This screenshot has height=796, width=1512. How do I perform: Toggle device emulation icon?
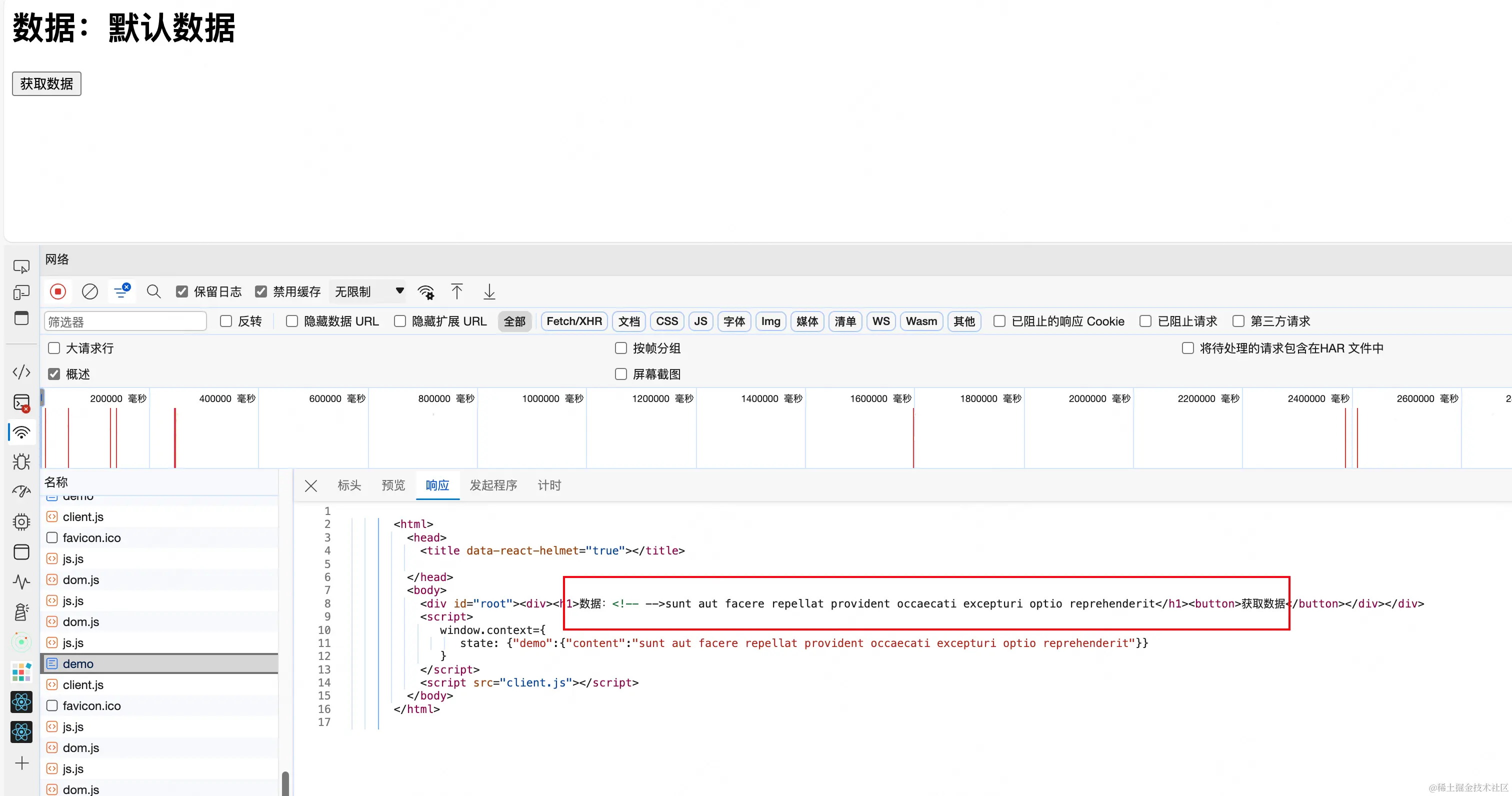21,292
